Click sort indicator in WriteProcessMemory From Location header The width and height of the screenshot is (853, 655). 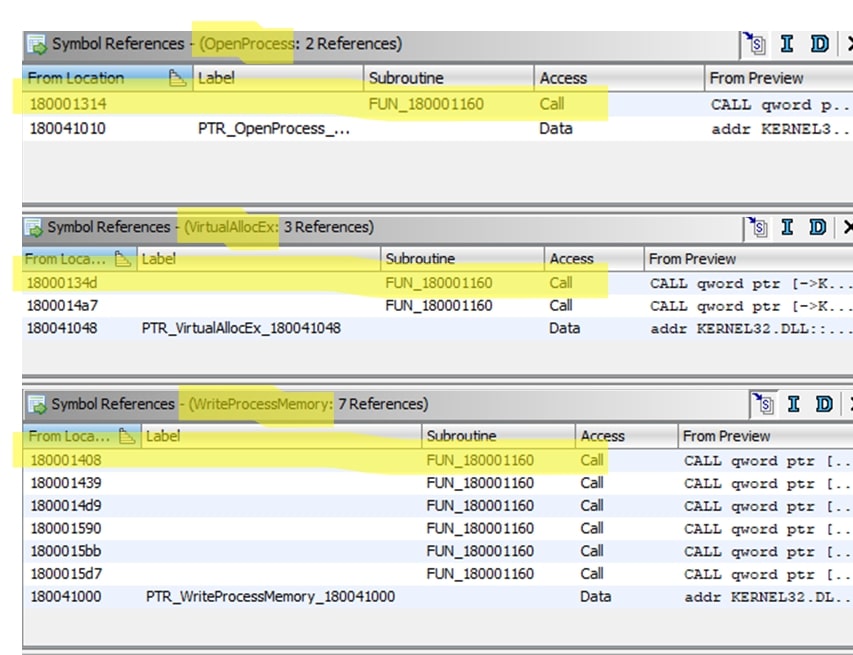coord(127,436)
